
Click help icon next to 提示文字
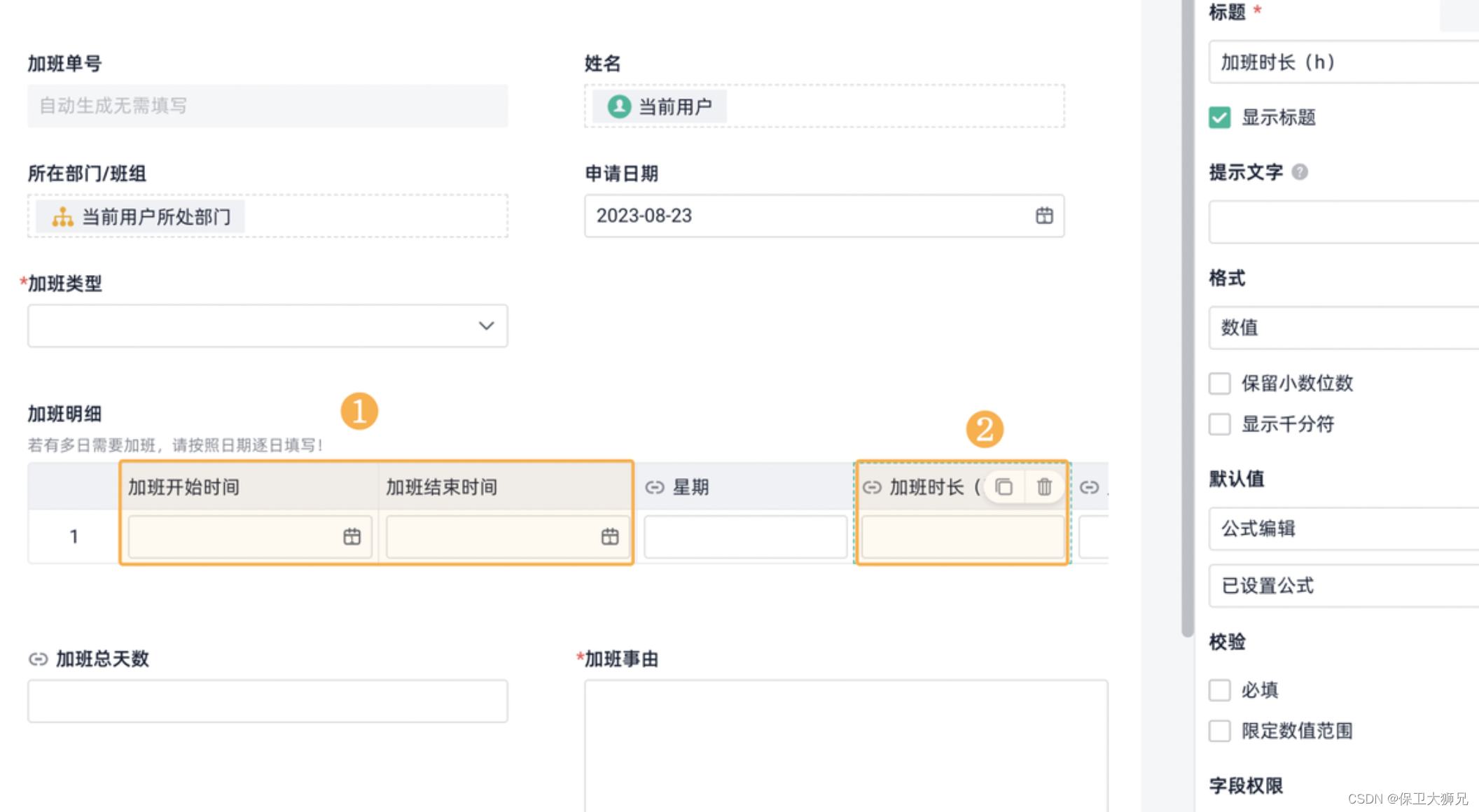1300,172
